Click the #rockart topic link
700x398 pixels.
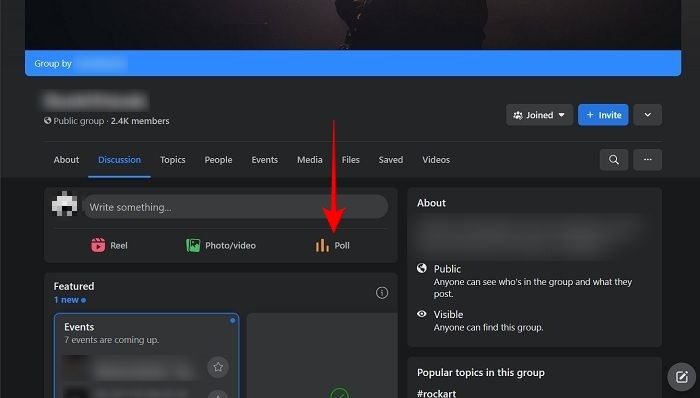point(437,393)
